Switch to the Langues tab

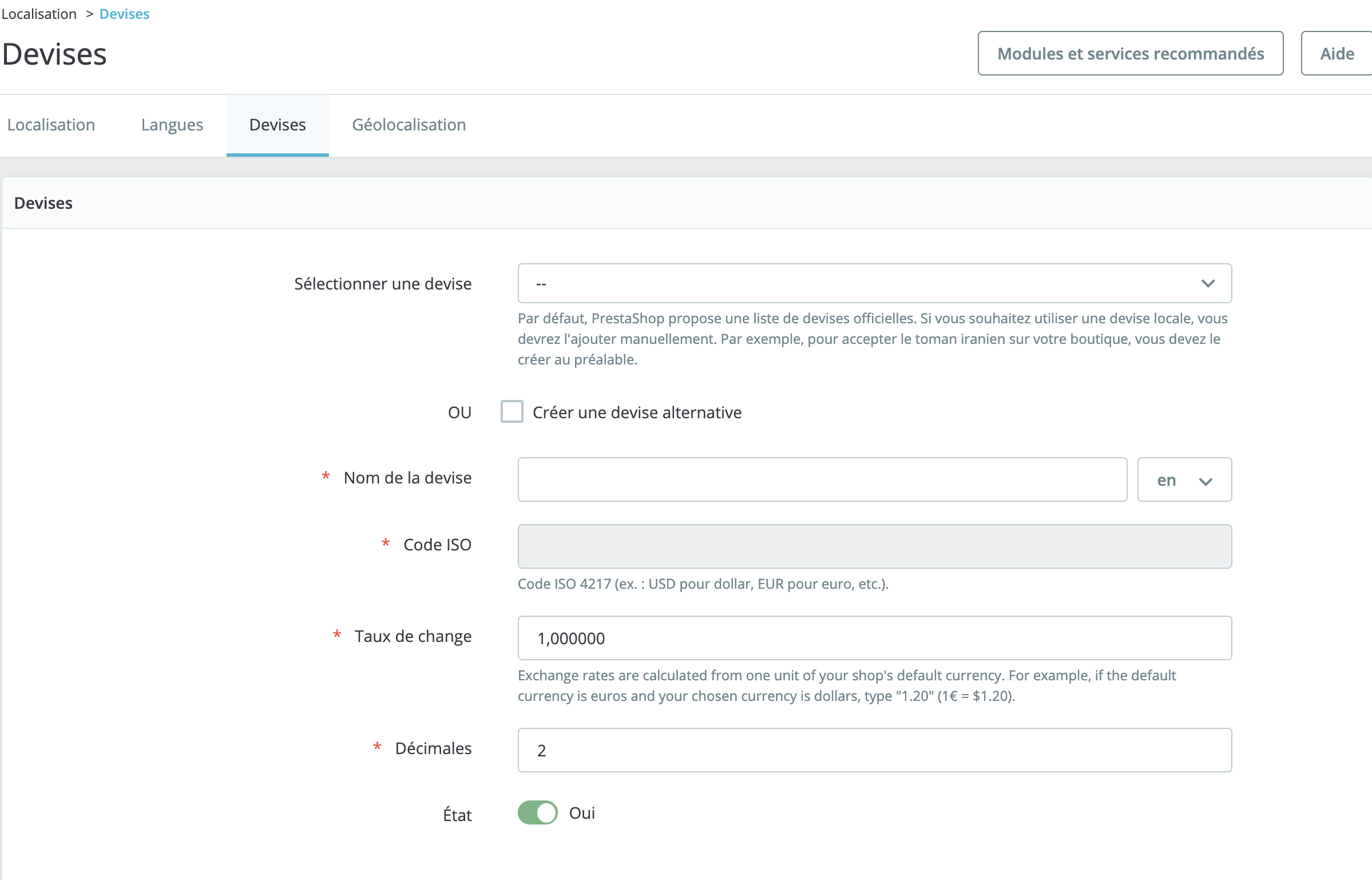click(x=172, y=125)
